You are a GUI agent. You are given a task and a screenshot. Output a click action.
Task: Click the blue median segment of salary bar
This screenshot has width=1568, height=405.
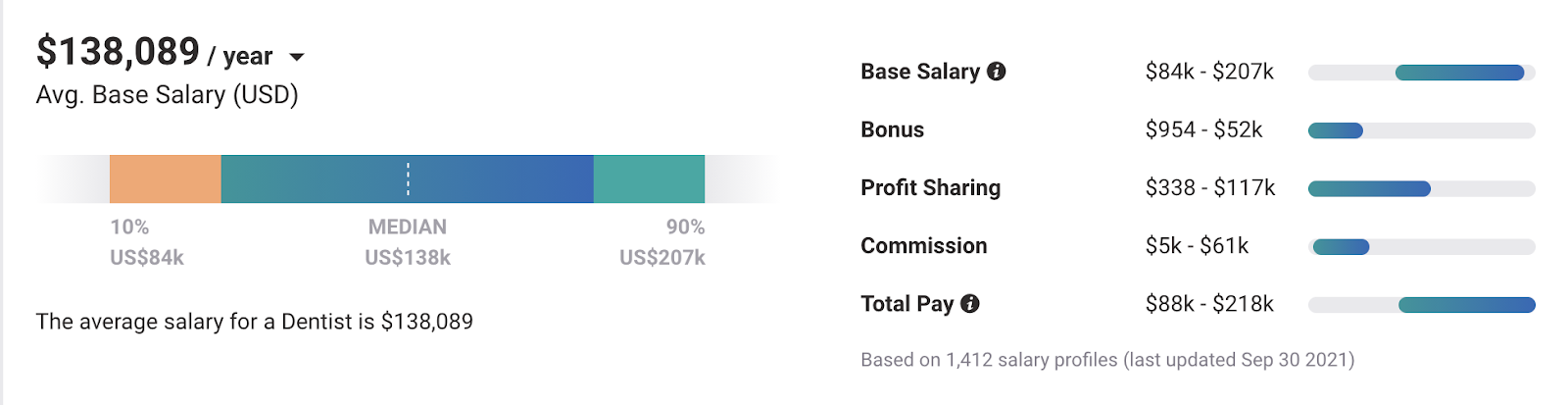click(x=408, y=178)
